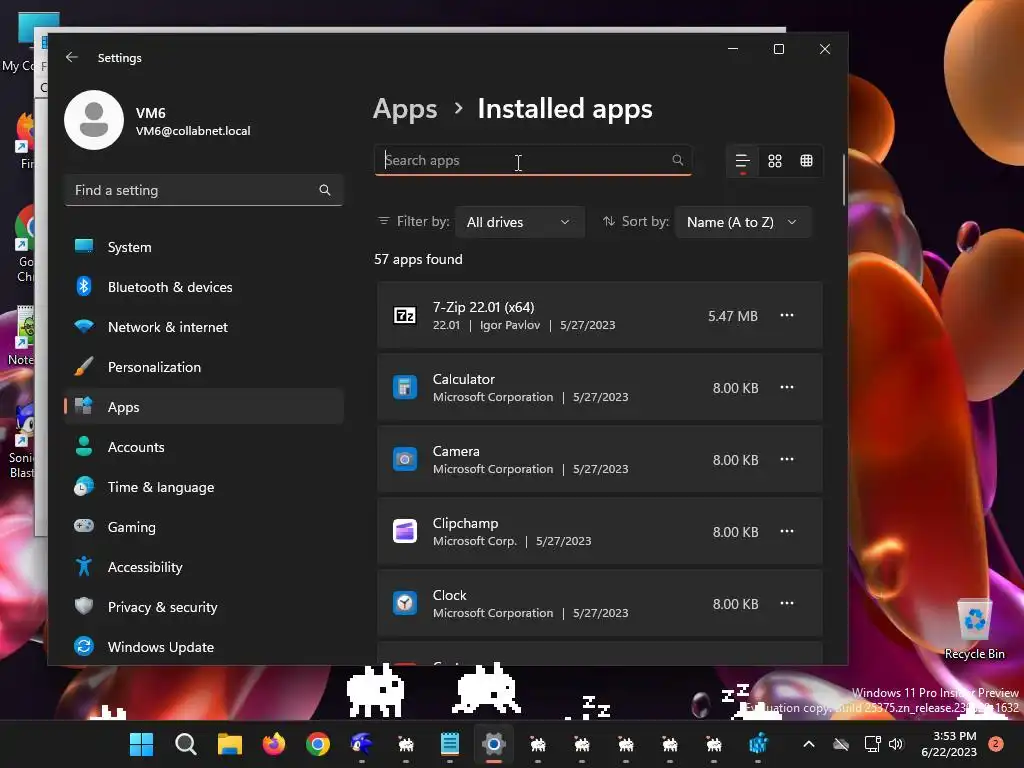Screen dimensions: 1024x768
Task: Open the network icon in the tray
Action: pos(872,744)
